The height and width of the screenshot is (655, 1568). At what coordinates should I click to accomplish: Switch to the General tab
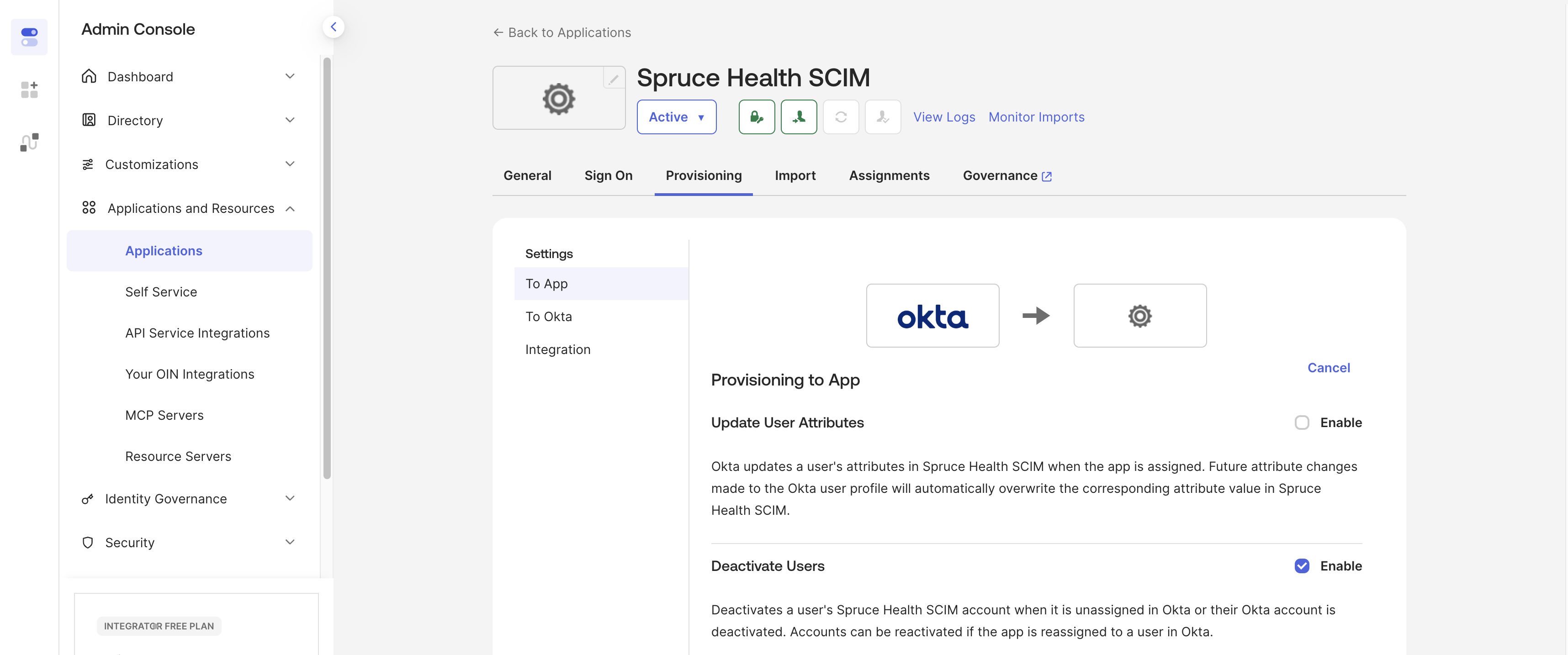point(527,175)
